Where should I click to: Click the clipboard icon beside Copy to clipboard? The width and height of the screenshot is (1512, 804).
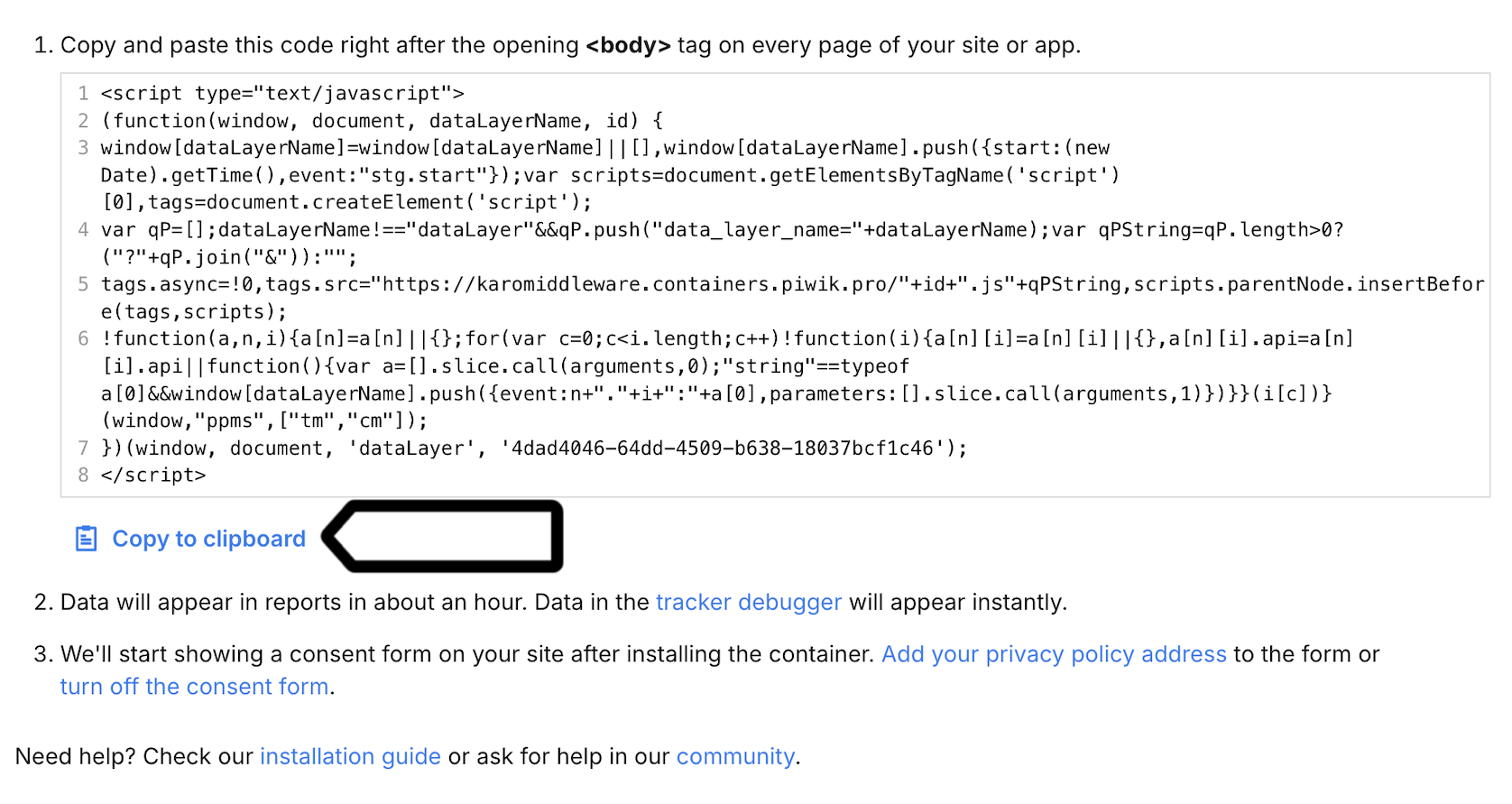tap(86, 539)
